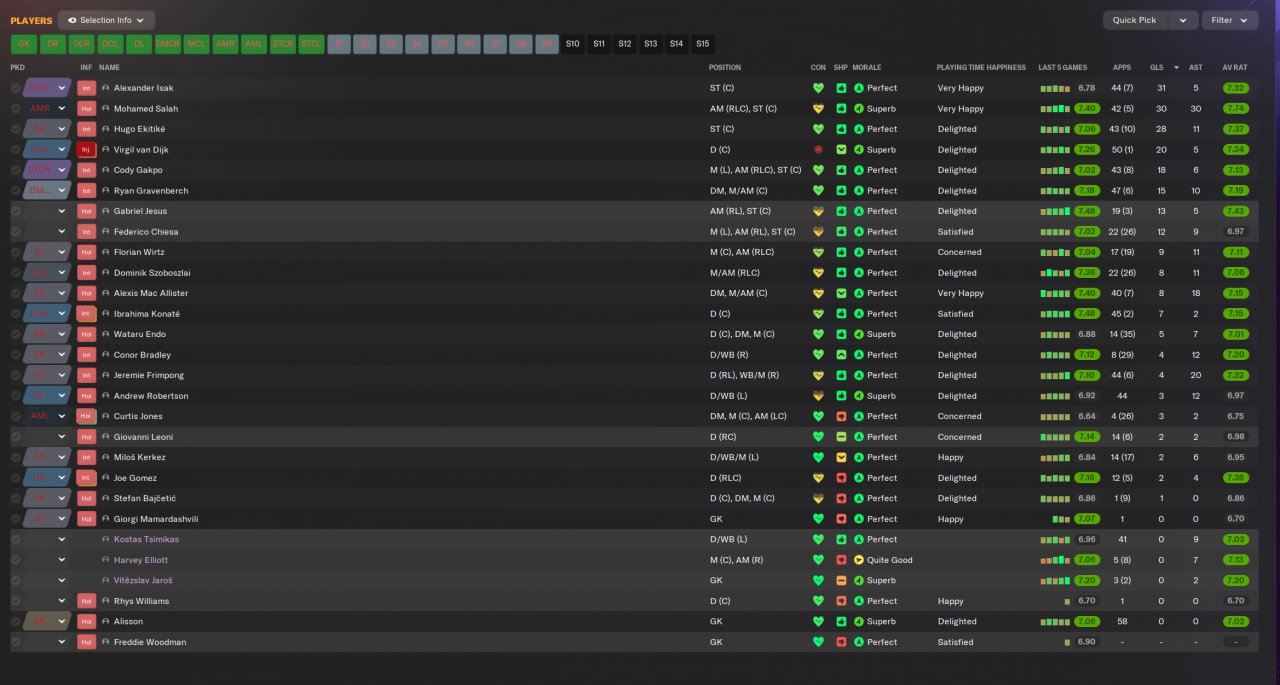1280x685 pixels.
Task: Toggle the picked checkmark for Gabriel Jesus
Action: click(x=16, y=211)
